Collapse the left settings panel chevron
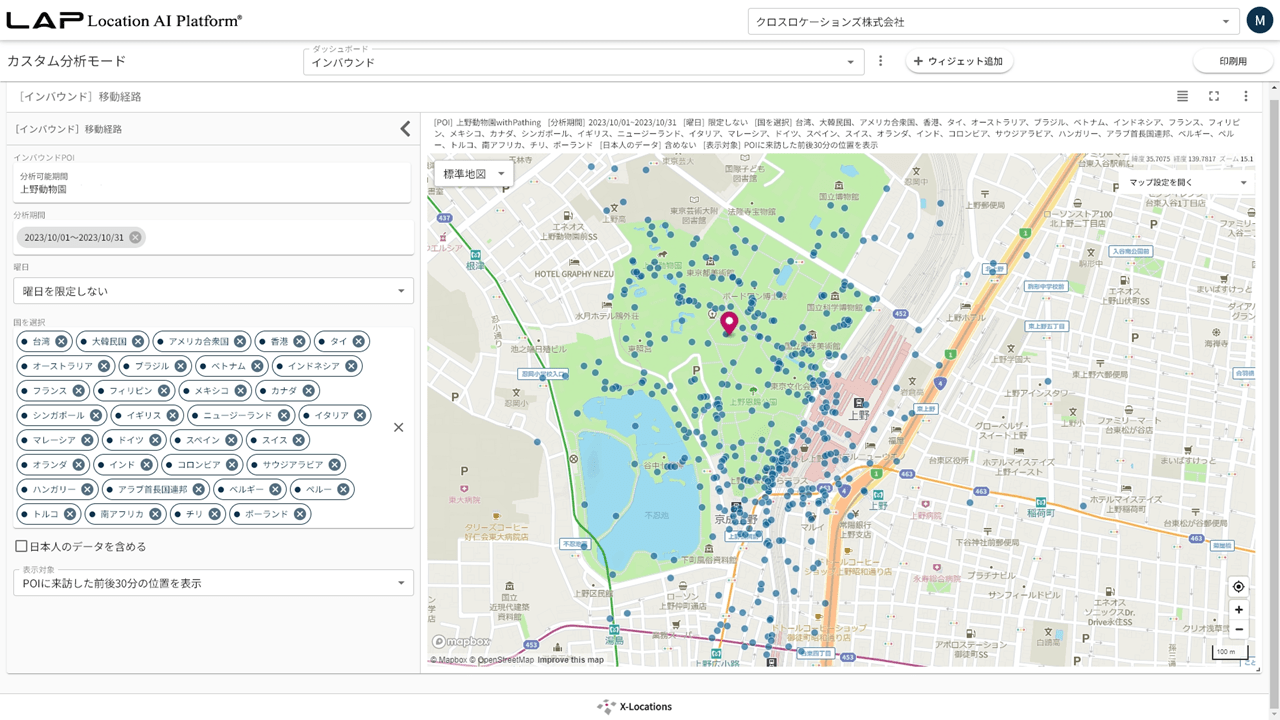Screen dimensions: 1280x720 point(405,128)
